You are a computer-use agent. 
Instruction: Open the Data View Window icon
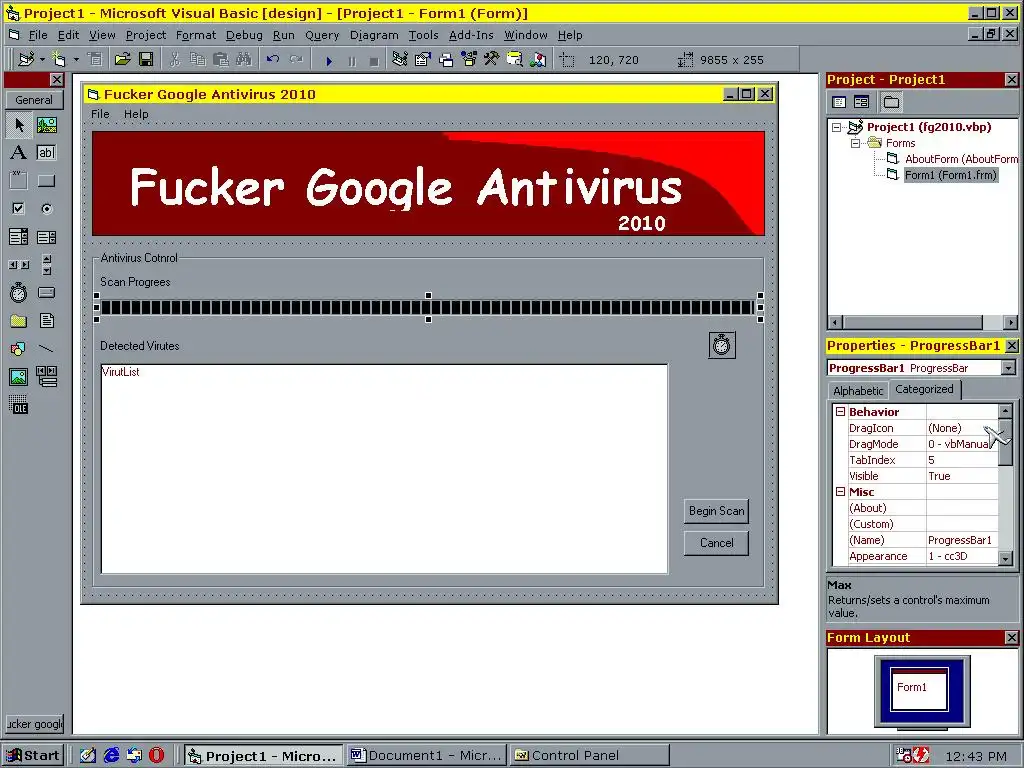click(x=515, y=60)
